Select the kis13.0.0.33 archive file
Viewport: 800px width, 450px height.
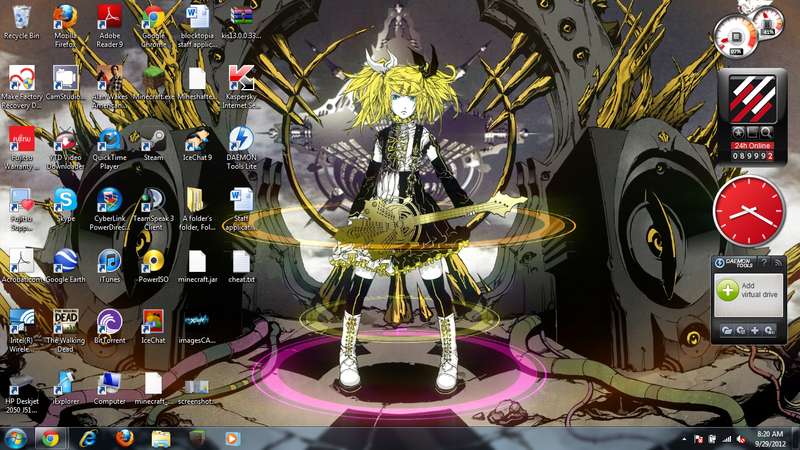tap(241, 22)
